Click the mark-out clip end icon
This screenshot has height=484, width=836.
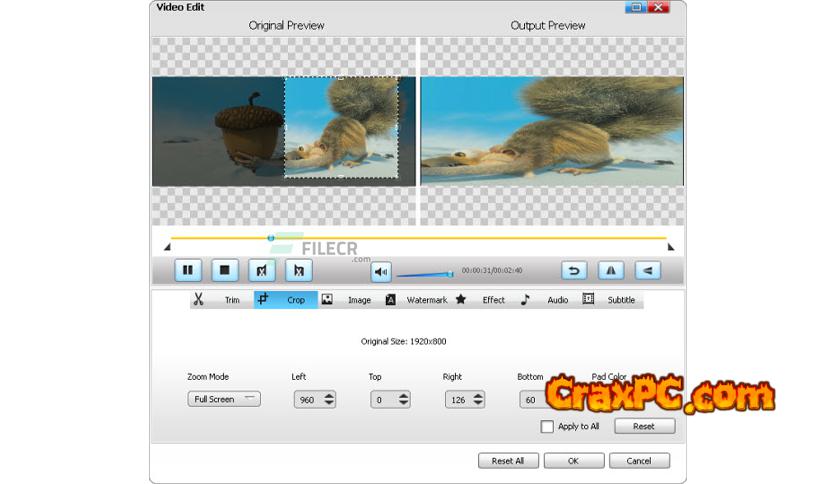click(x=298, y=270)
